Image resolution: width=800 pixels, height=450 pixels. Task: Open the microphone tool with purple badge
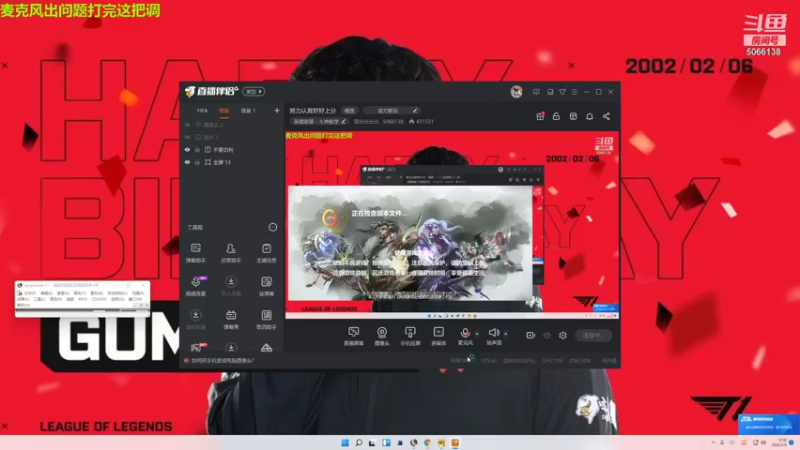coord(196,286)
